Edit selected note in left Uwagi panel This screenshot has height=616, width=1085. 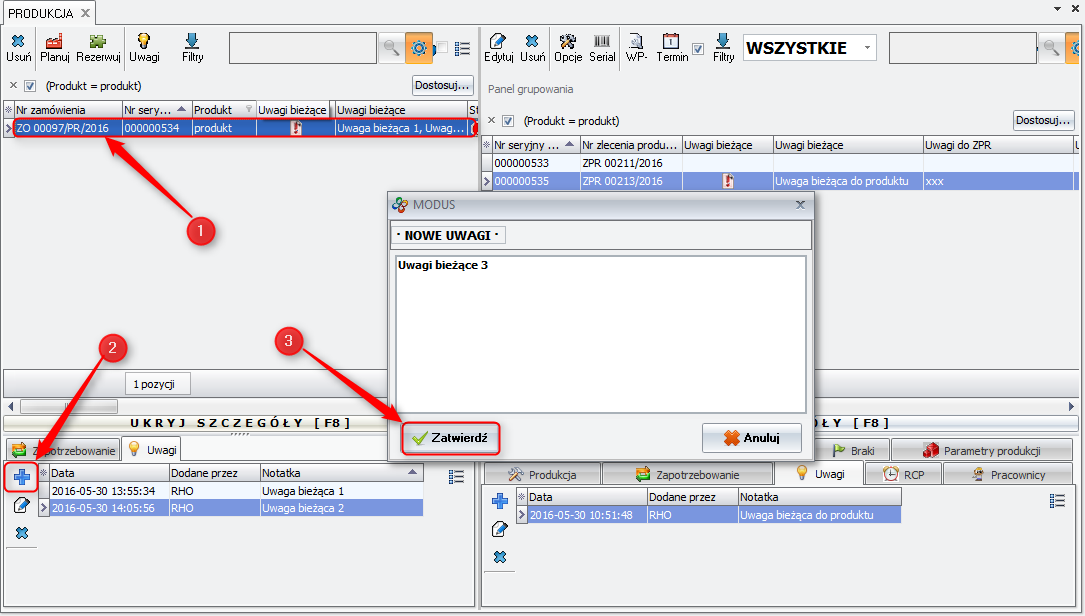(x=22, y=505)
